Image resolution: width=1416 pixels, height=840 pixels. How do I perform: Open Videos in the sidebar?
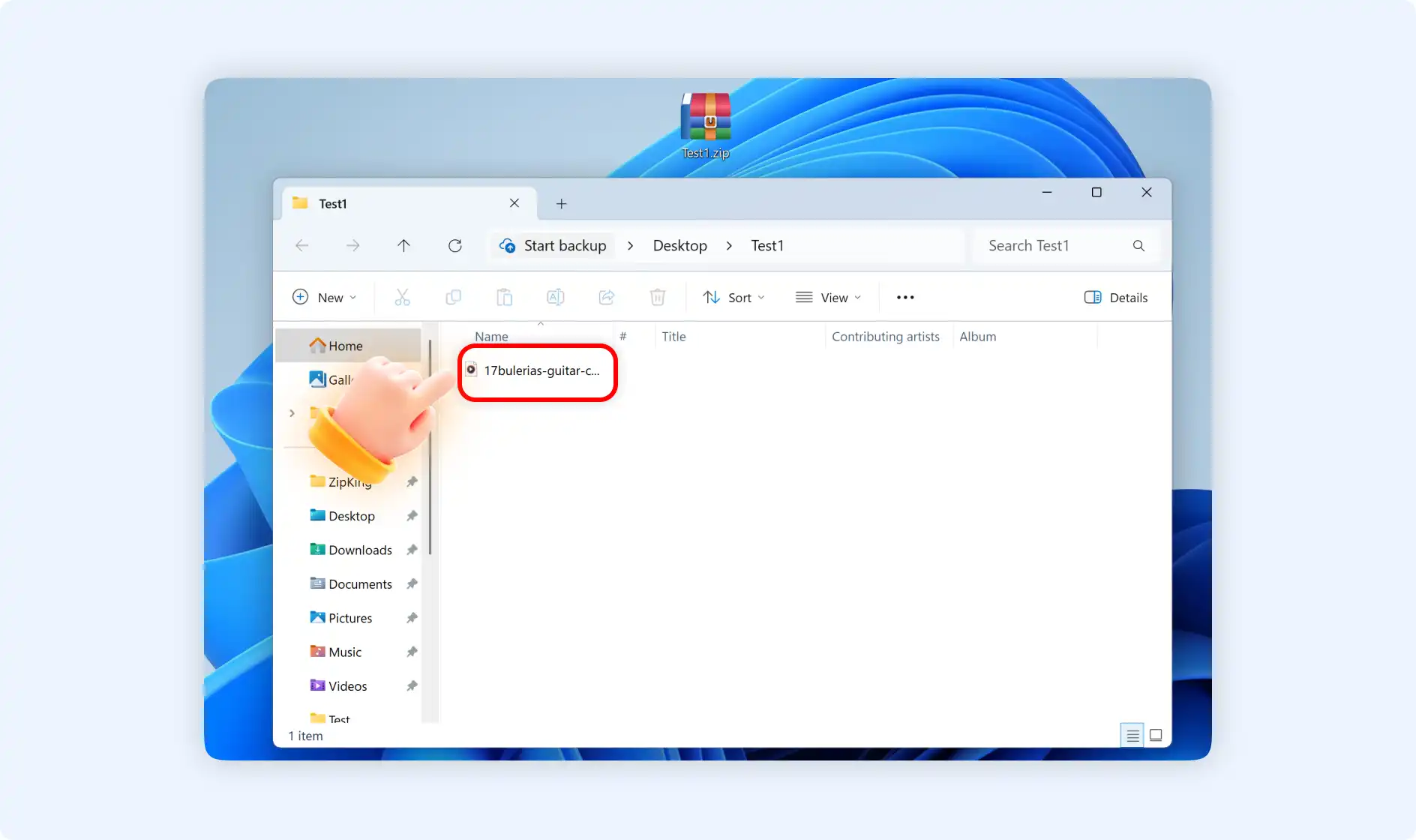coord(339,685)
